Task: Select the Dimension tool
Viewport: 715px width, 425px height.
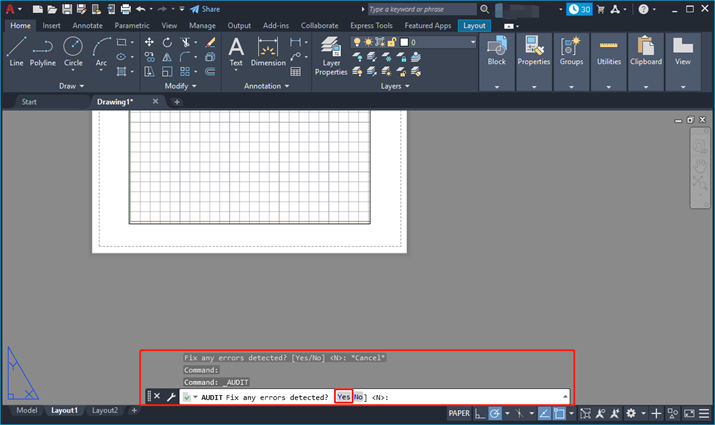Action: pos(267,51)
